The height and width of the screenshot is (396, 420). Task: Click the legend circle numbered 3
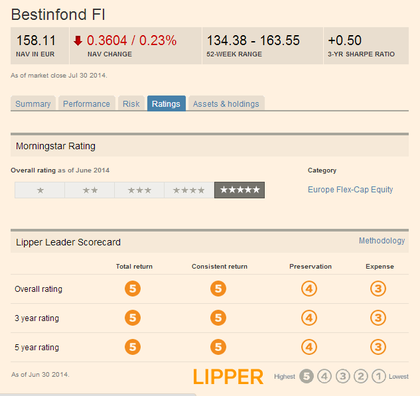342,376
